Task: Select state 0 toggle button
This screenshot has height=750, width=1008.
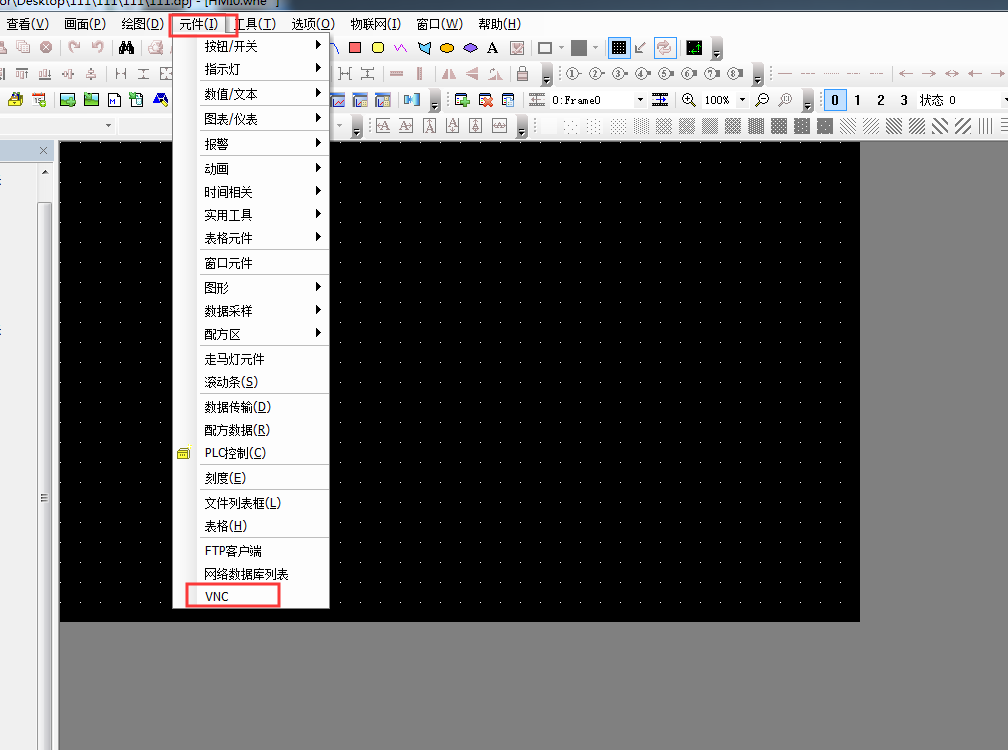Action: [x=834, y=100]
